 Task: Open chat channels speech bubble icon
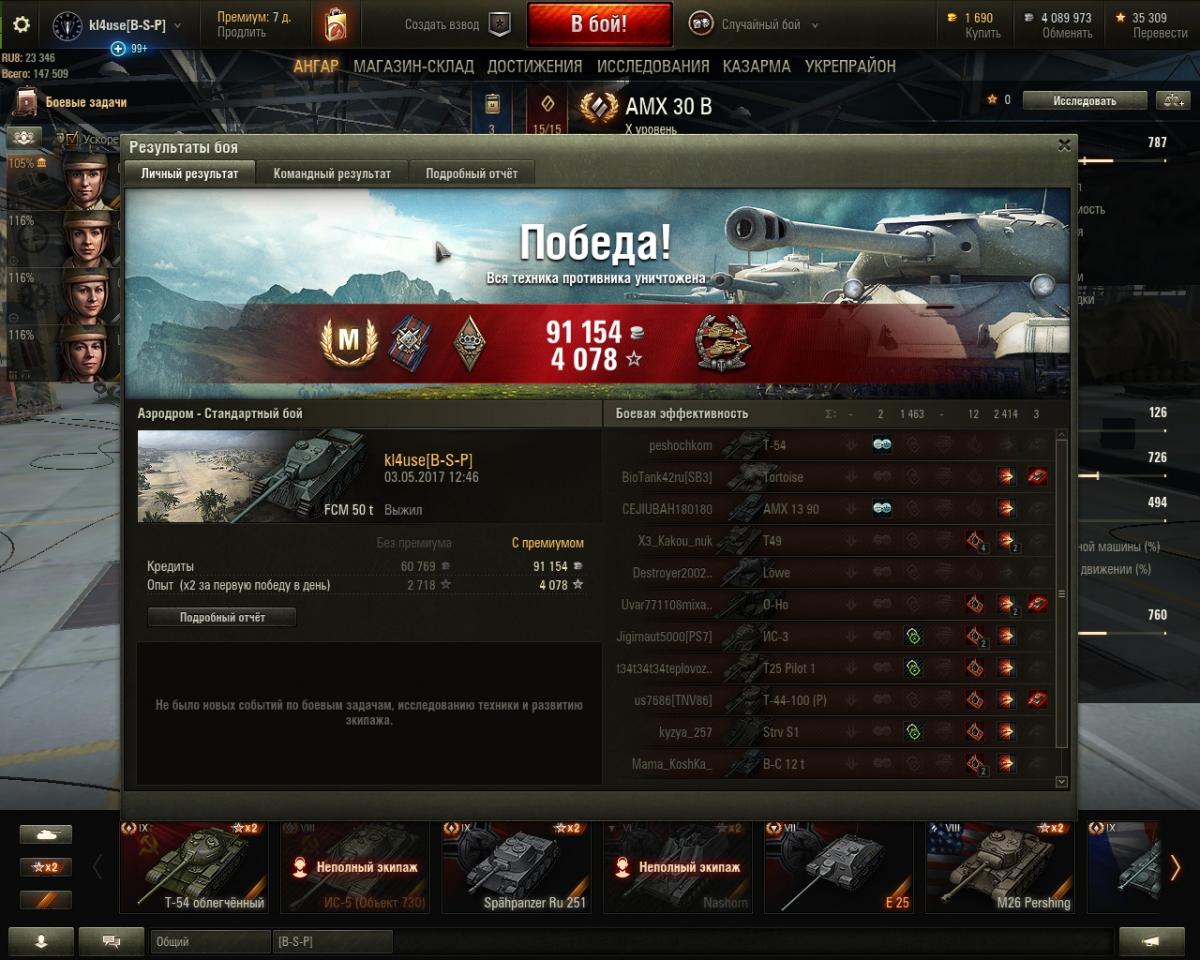tap(111, 941)
